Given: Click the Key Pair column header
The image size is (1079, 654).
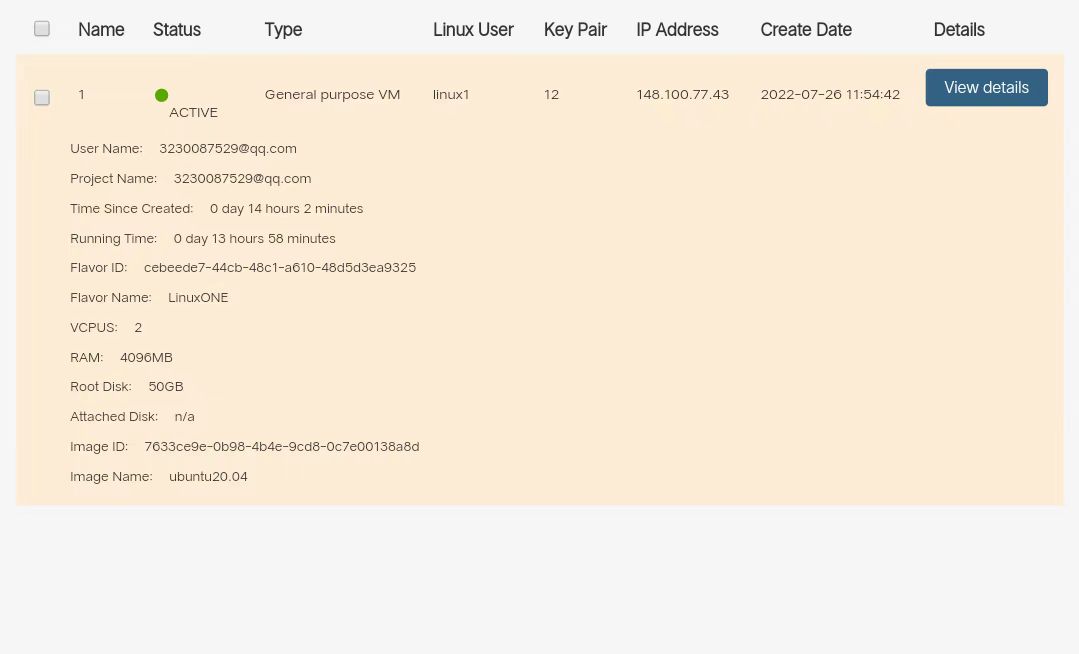Looking at the screenshot, I should click(575, 30).
